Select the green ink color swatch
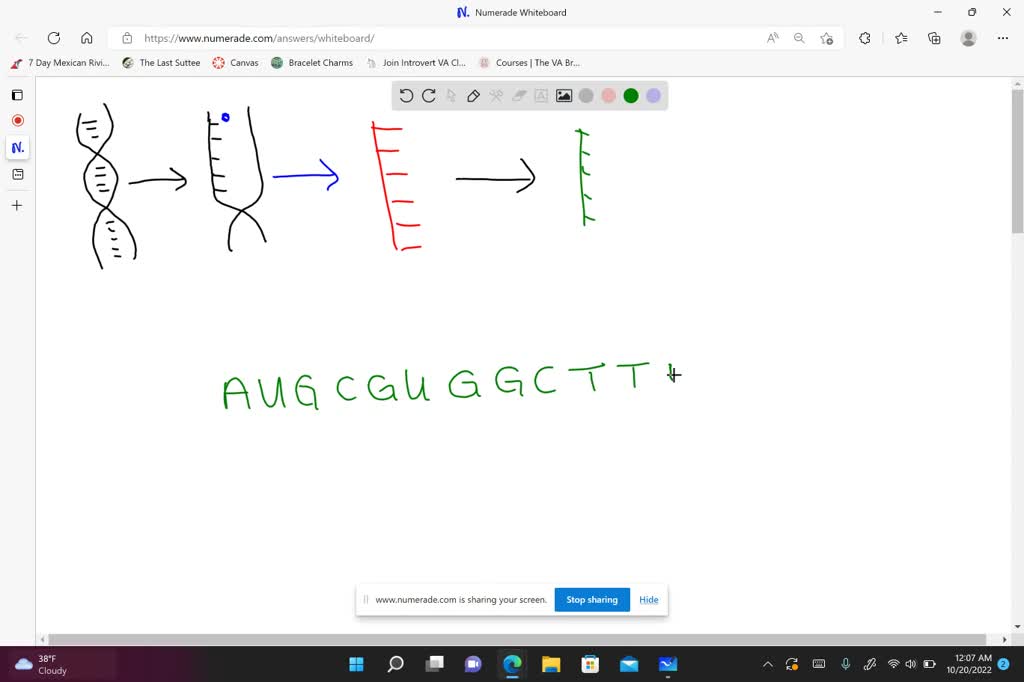This screenshot has width=1024, height=682. point(630,95)
